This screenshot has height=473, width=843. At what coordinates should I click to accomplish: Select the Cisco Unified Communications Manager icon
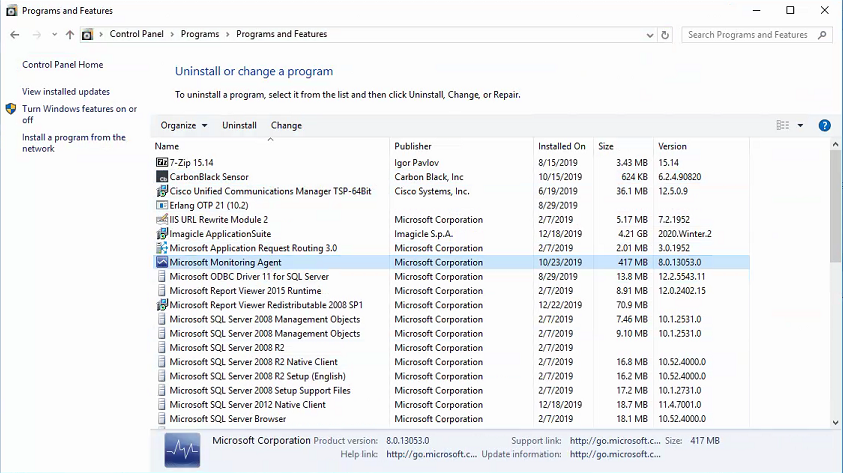pyautogui.click(x=162, y=191)
